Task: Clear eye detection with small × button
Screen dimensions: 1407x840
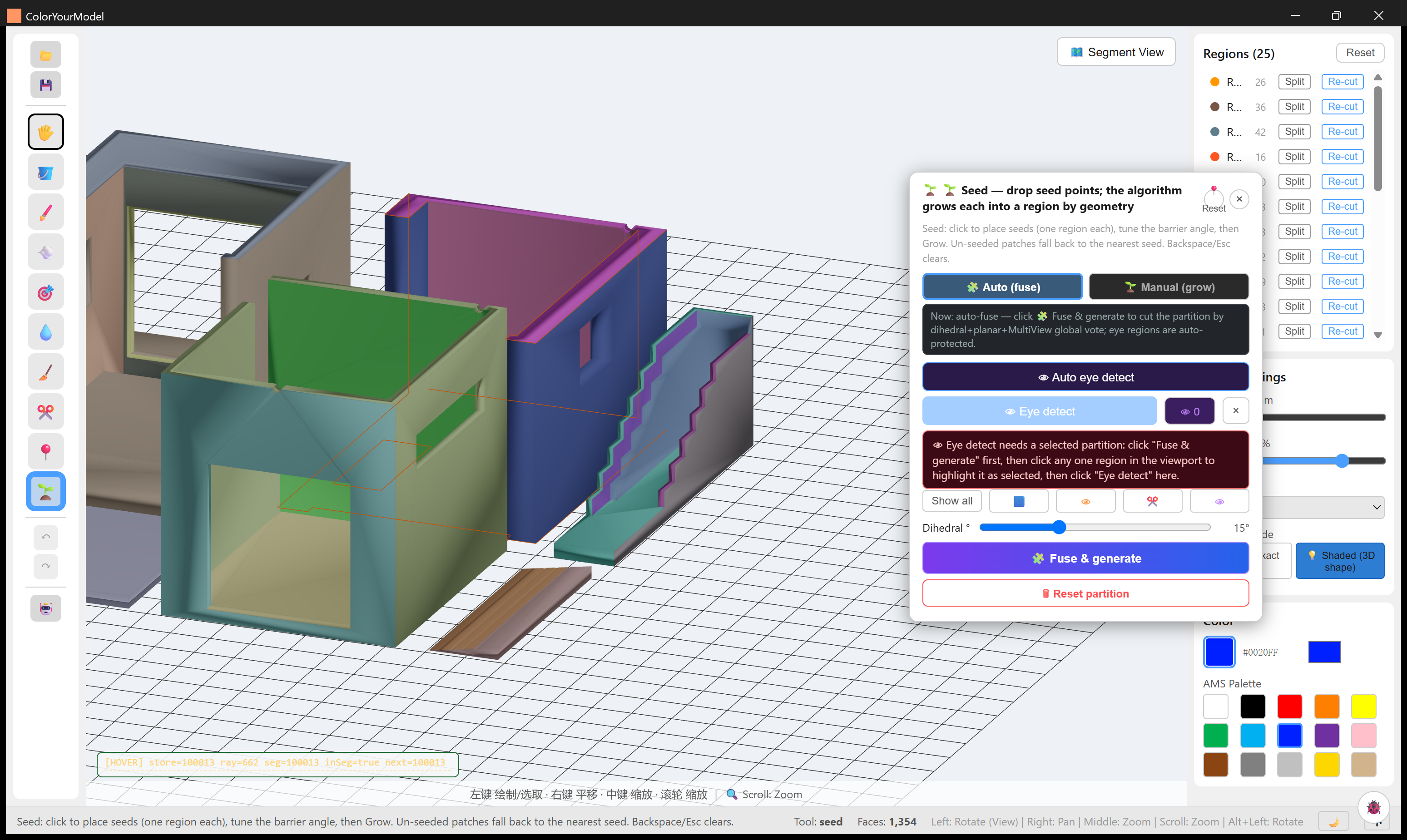Action: tap(1235, 411)
